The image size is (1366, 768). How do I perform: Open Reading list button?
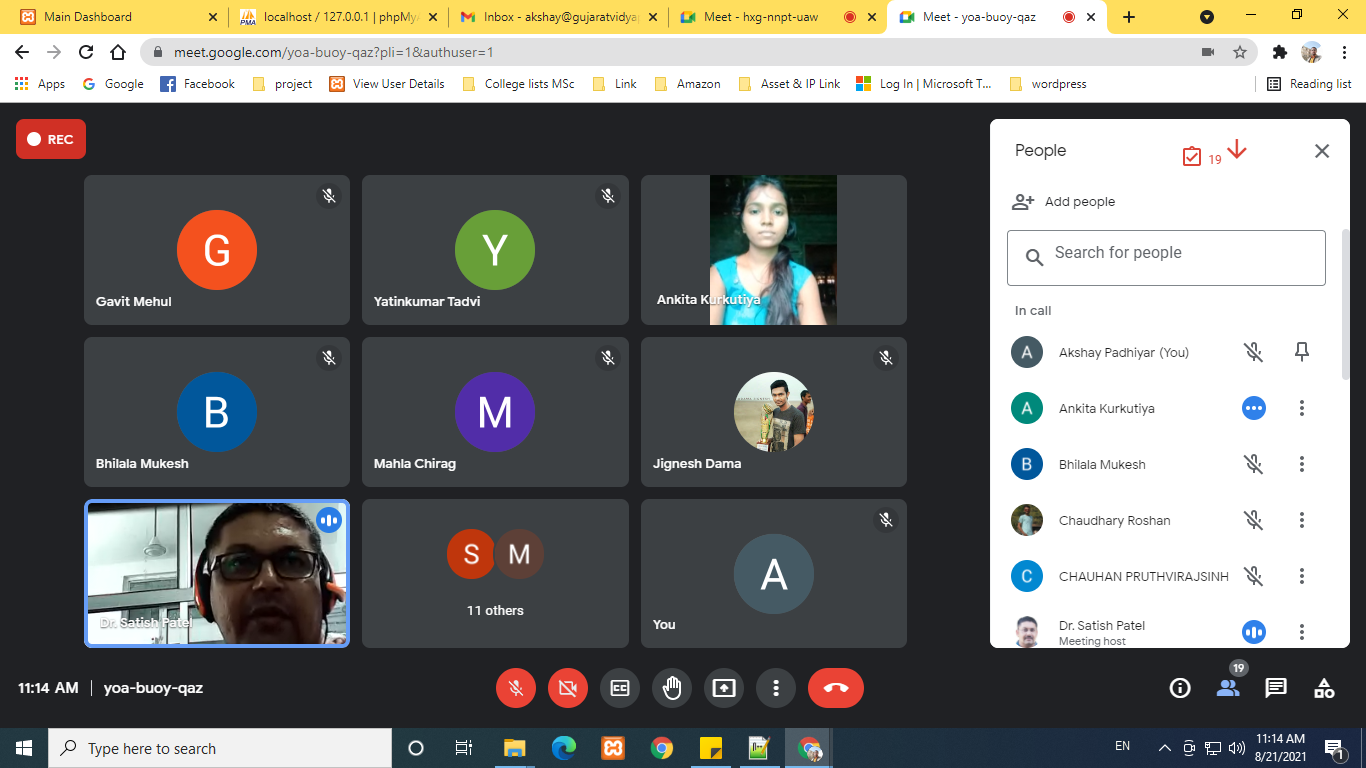[x=1309, y=84]
